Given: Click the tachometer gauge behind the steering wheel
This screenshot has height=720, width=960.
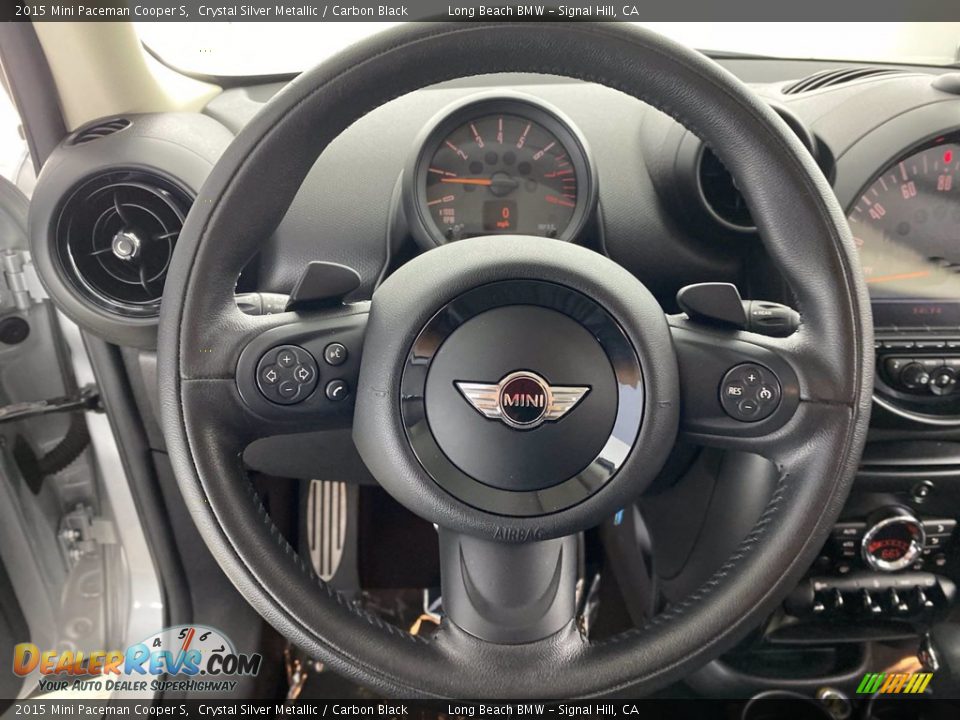Looking at the screenshot, I should [x=500, y=177].
